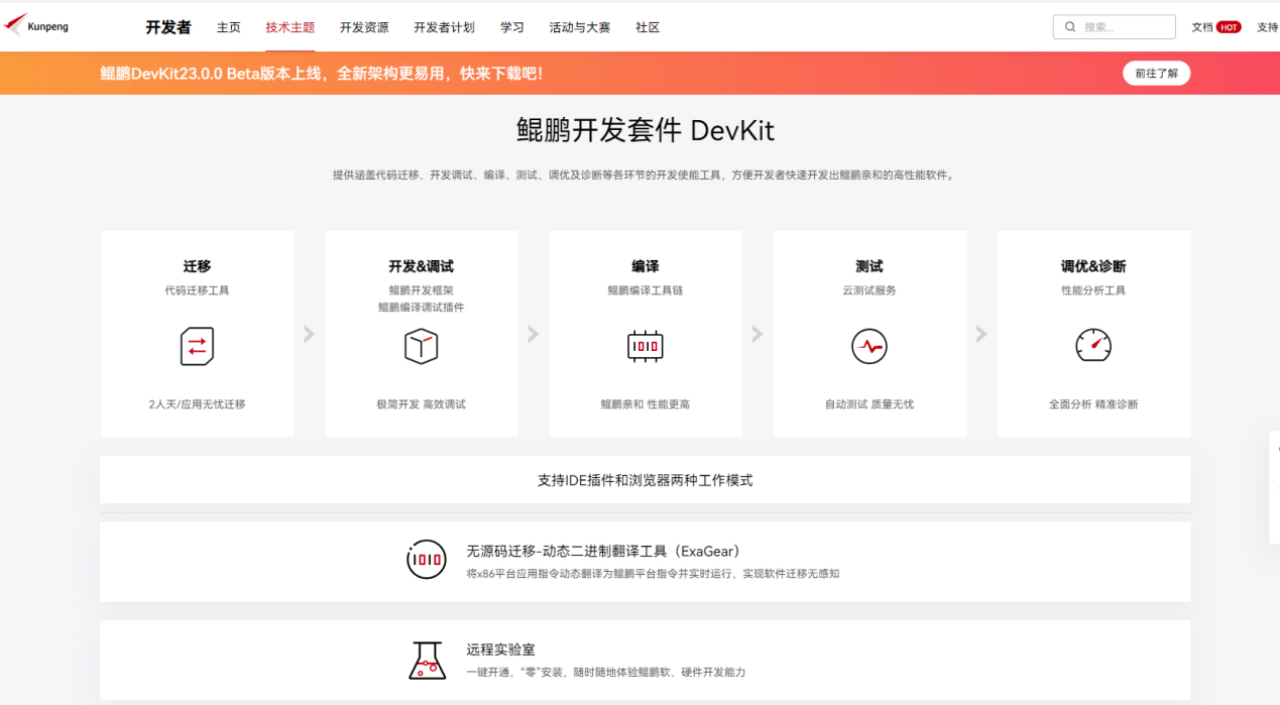
Task: Click the 全面分析 精准诊断 text
Action: coord(1093,404)
